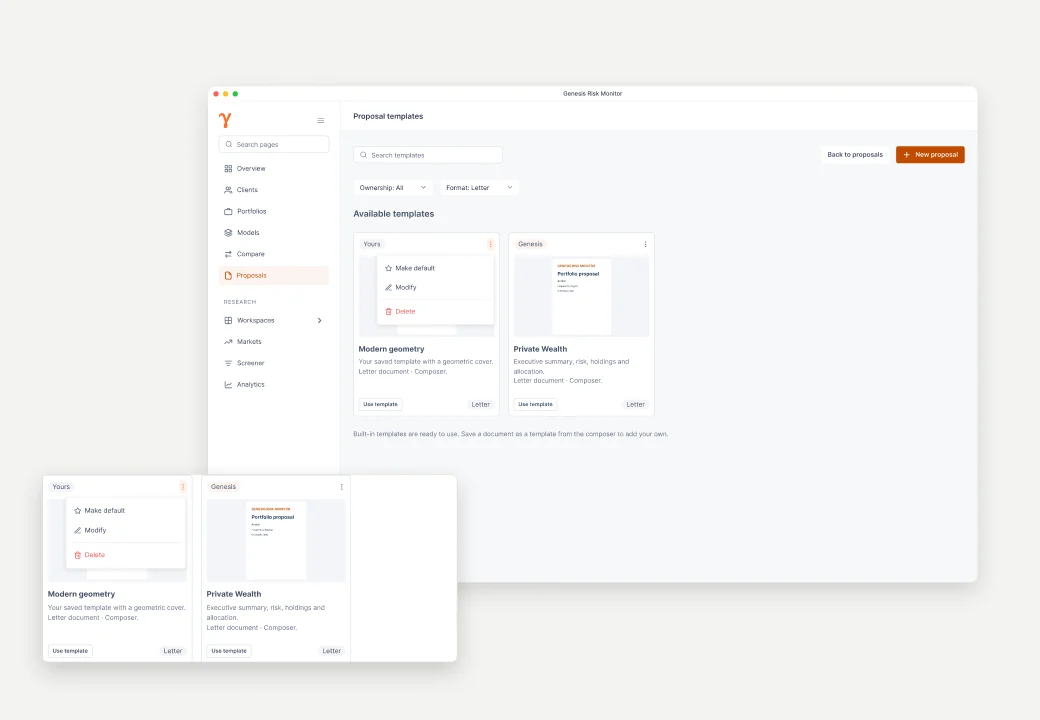This screenshot has height=720, width=1040.
Task: Click the Yours badge in main window
Action: point(372,244)
